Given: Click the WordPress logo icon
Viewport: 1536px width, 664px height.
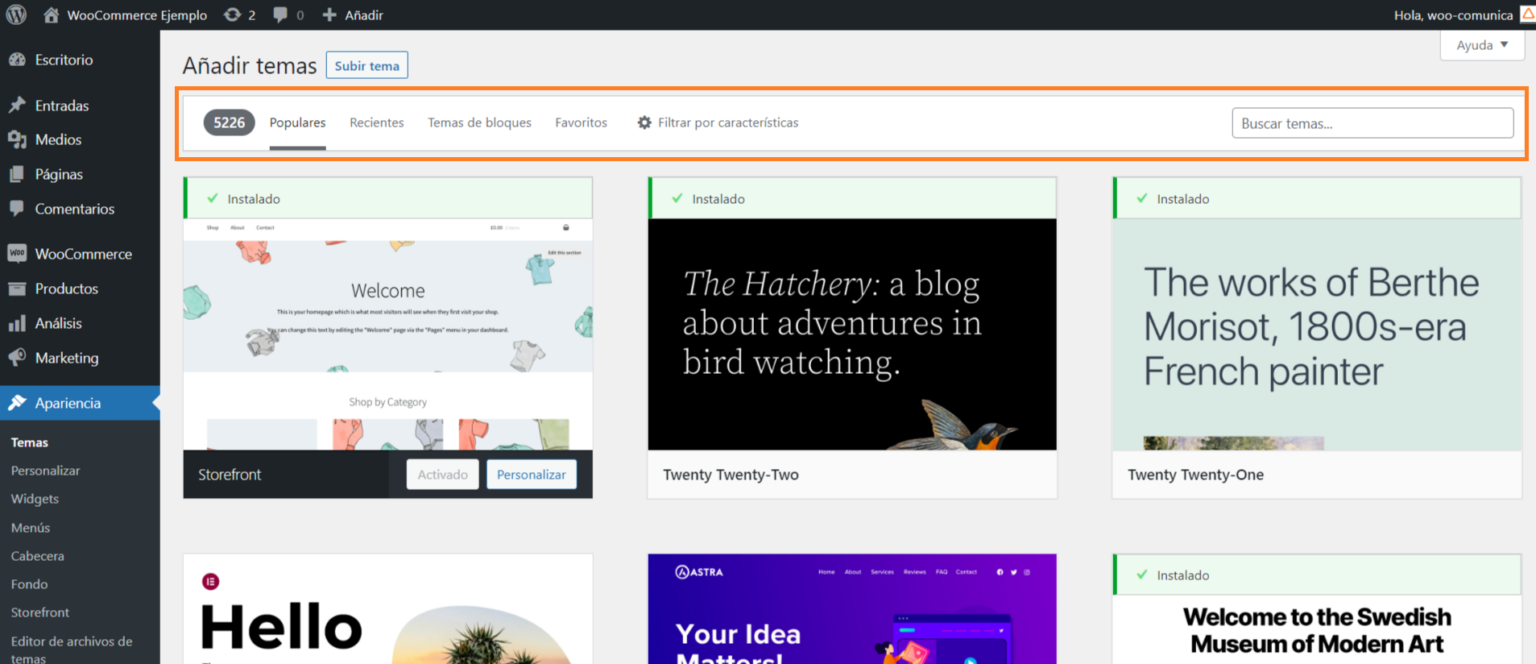Looking at the screenshot, I should click(x=16, y=15).
